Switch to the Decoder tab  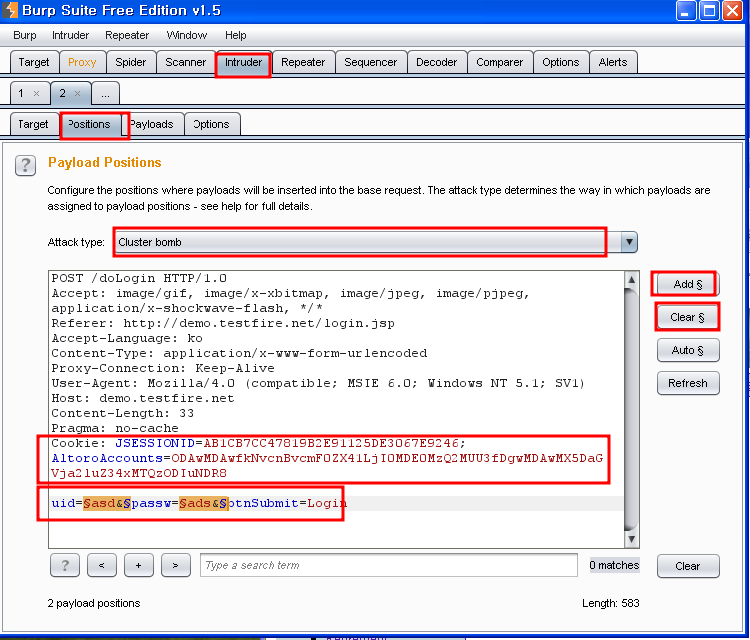pos(437,62)
